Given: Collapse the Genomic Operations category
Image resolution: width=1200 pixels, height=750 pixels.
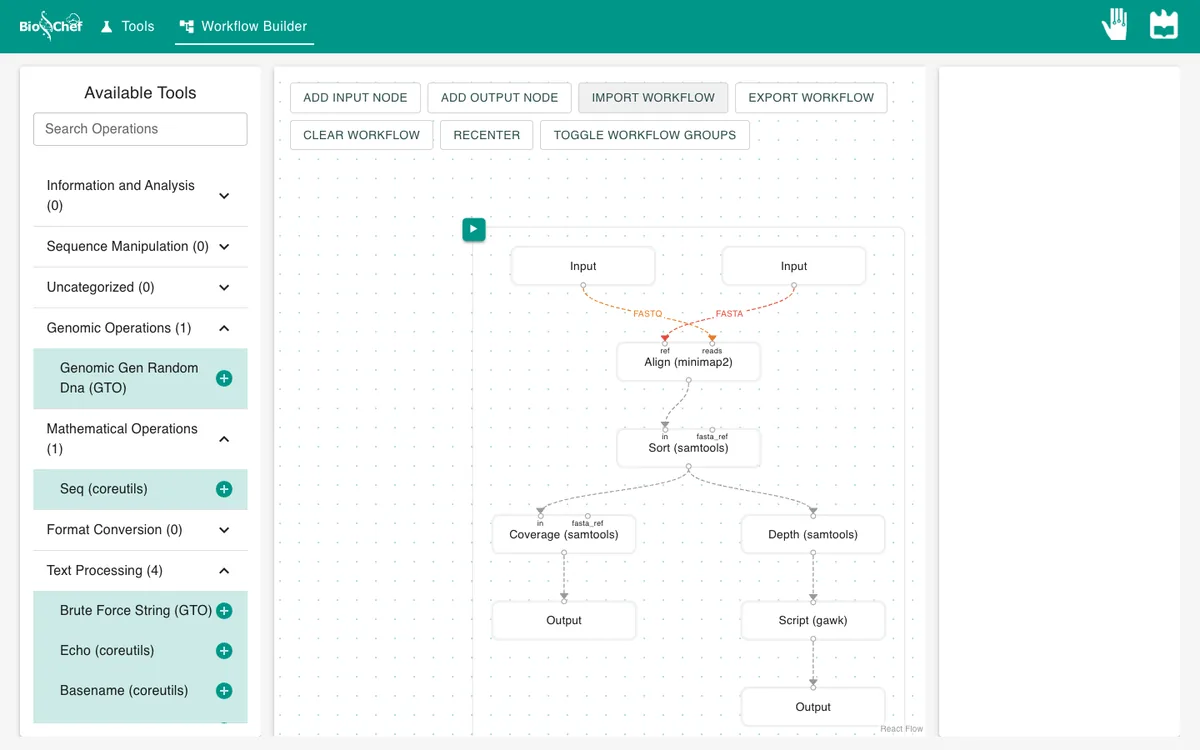Looking at the screenshot, I should pos(140,328).
